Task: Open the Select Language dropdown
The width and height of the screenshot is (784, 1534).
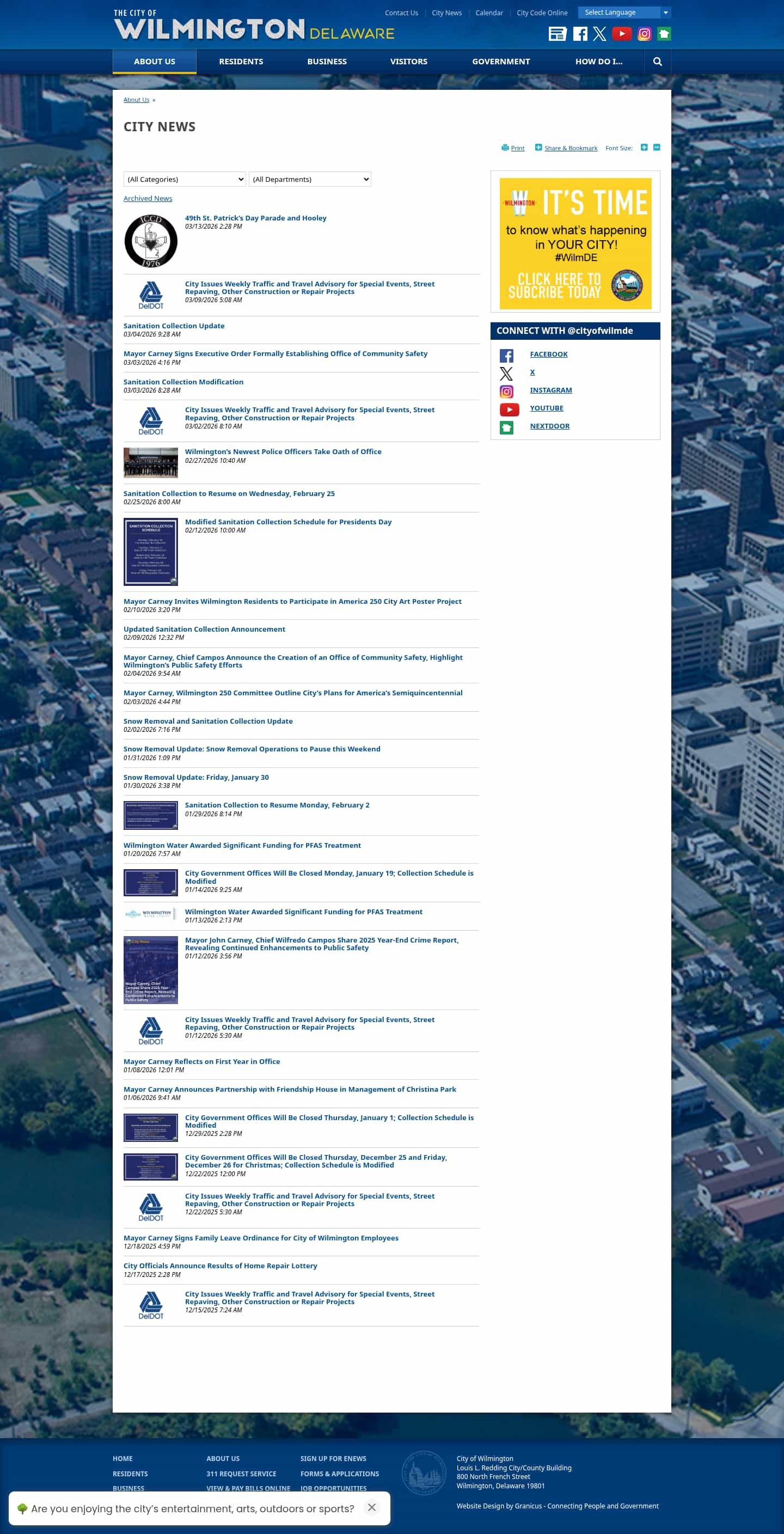Action: click(x=624, y=13)
